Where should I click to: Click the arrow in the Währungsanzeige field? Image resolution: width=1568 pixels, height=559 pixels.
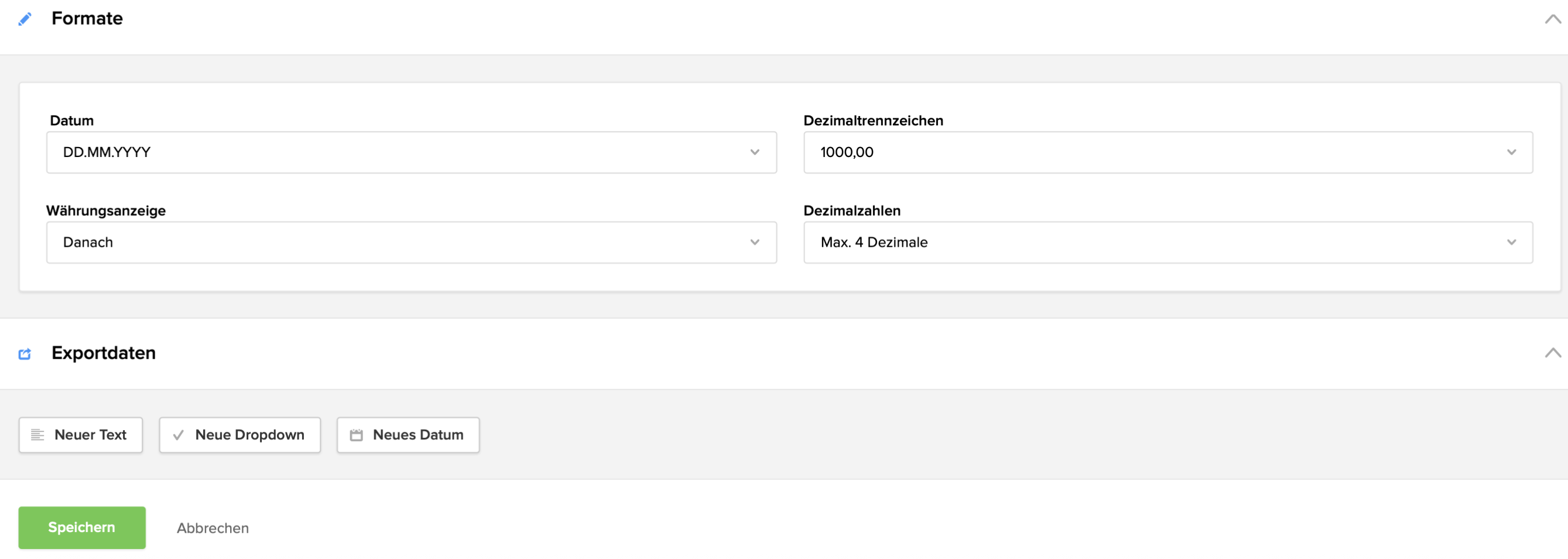point(755,243)
